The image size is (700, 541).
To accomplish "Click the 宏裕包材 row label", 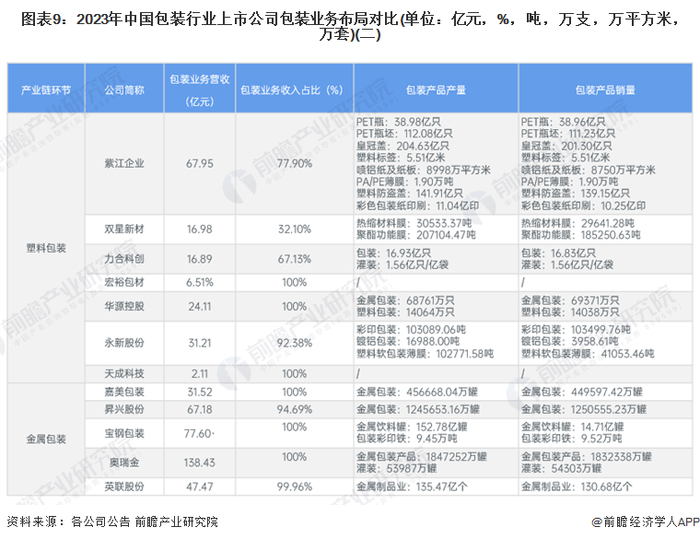I will click(x=125, y=283).
